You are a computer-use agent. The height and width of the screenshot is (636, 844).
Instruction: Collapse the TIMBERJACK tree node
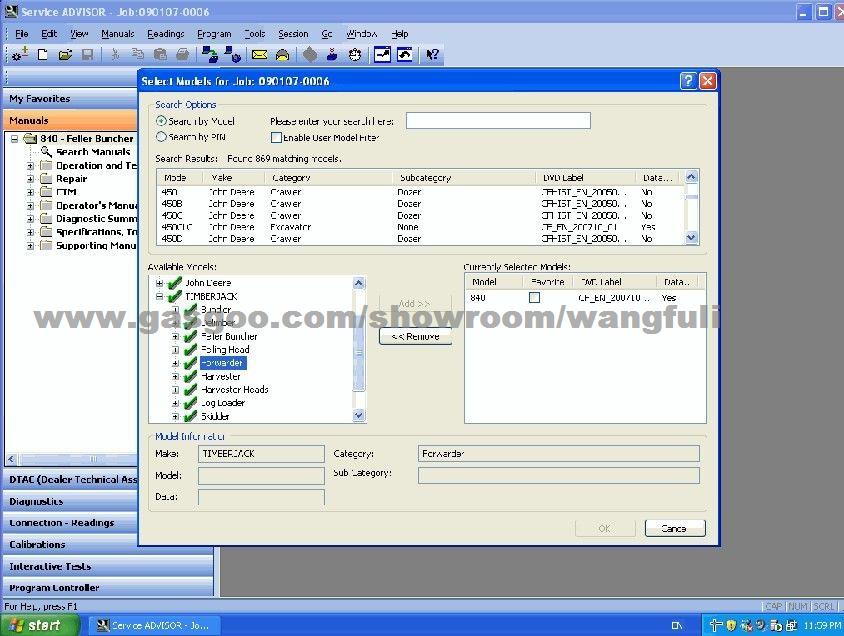tap(159, 297)
